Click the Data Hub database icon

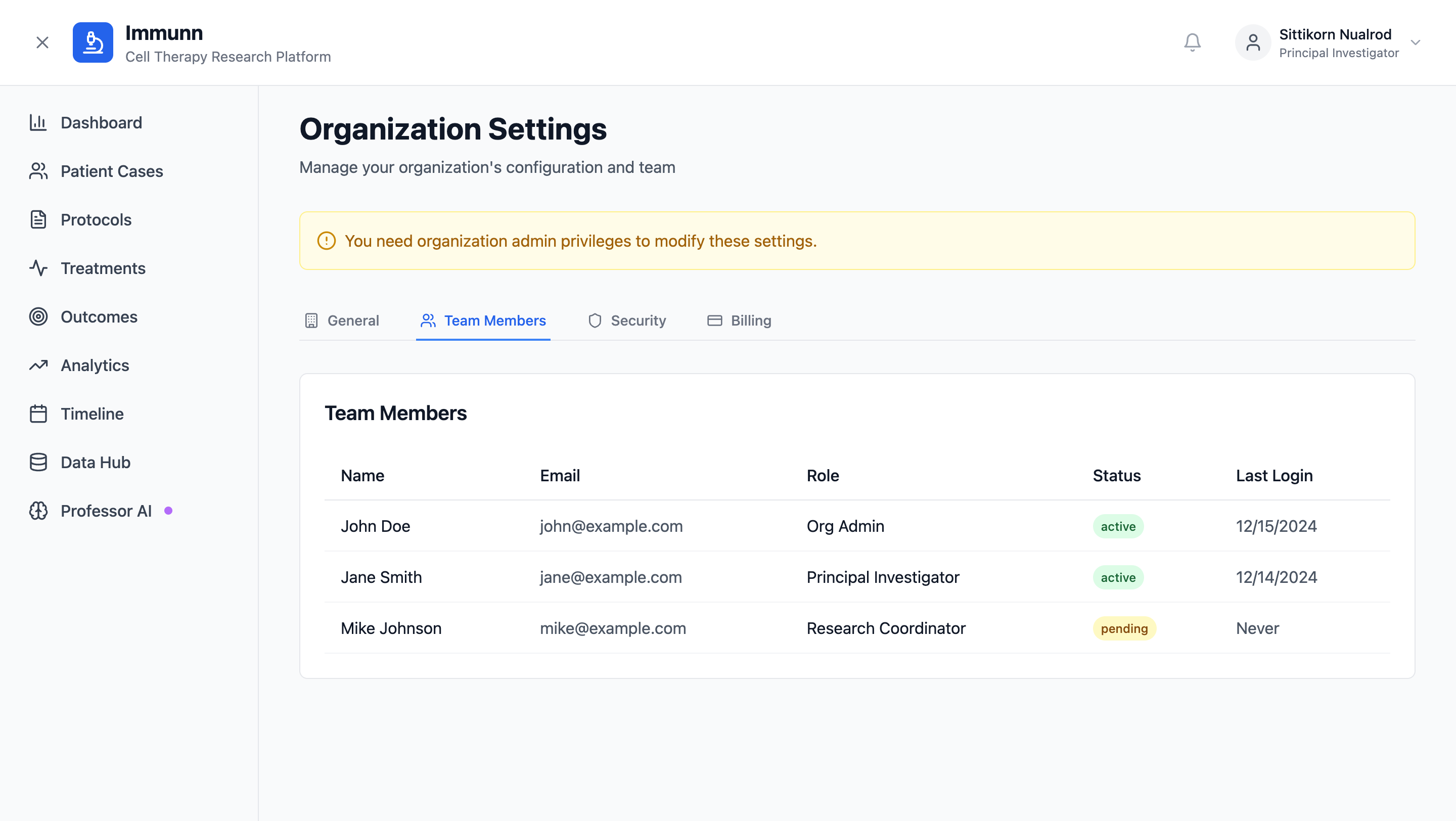38,462
